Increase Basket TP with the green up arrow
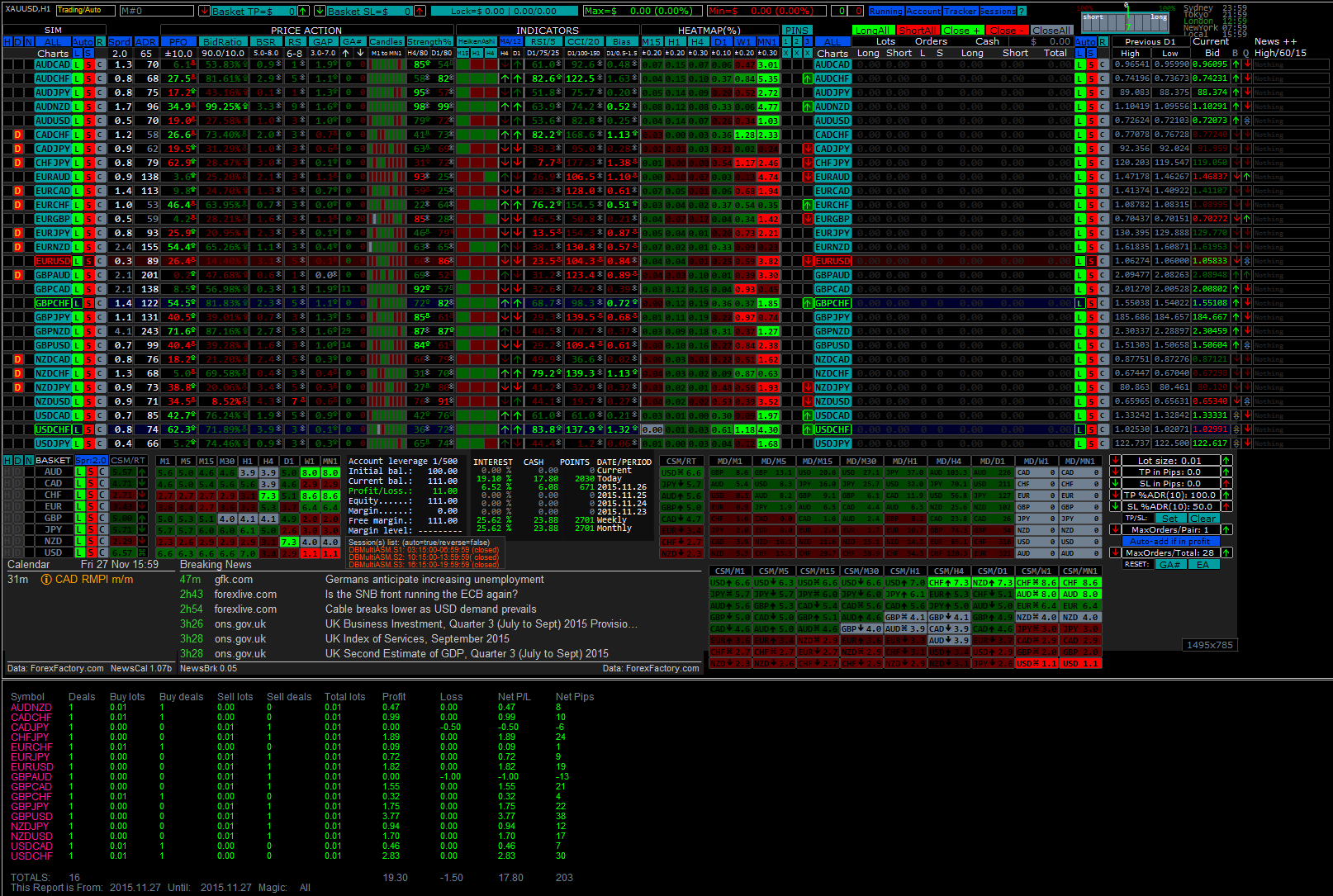This screenshot has width=1333, height=896. tap(303, 11)
